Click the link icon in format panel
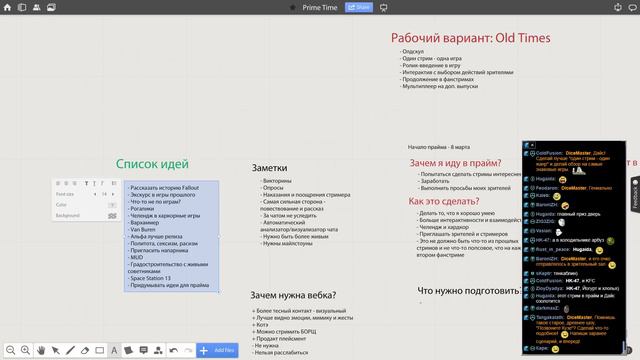 tap(114, 183)
